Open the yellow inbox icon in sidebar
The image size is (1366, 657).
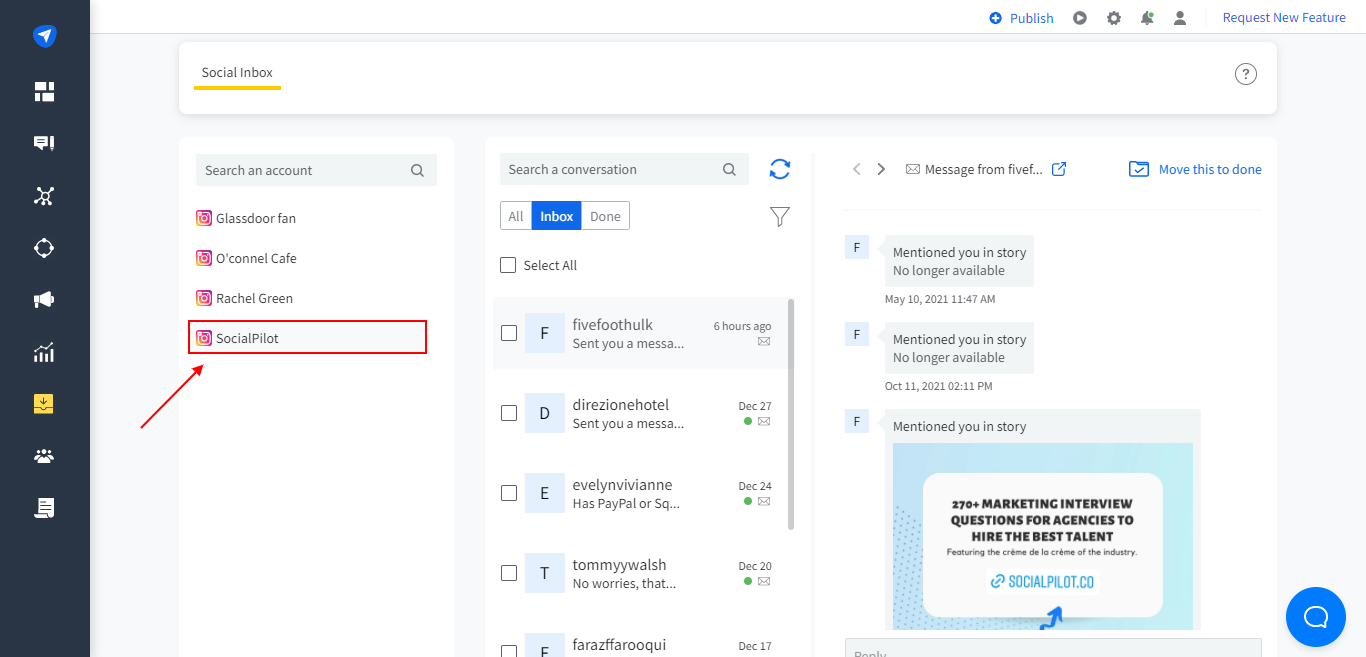tap(44, 404)
